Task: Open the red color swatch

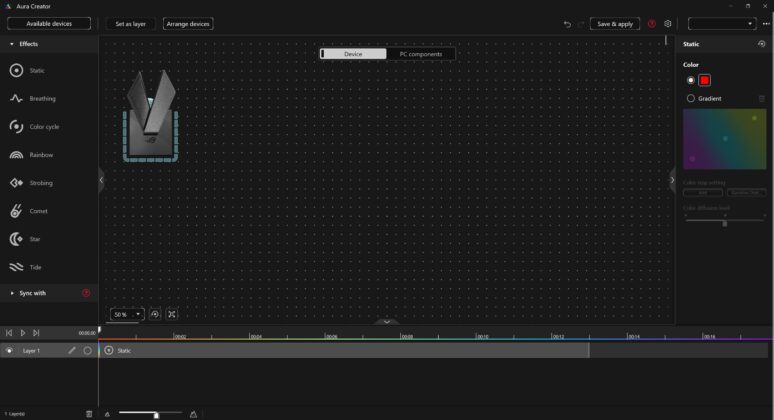Action: [x=704, y=80]
